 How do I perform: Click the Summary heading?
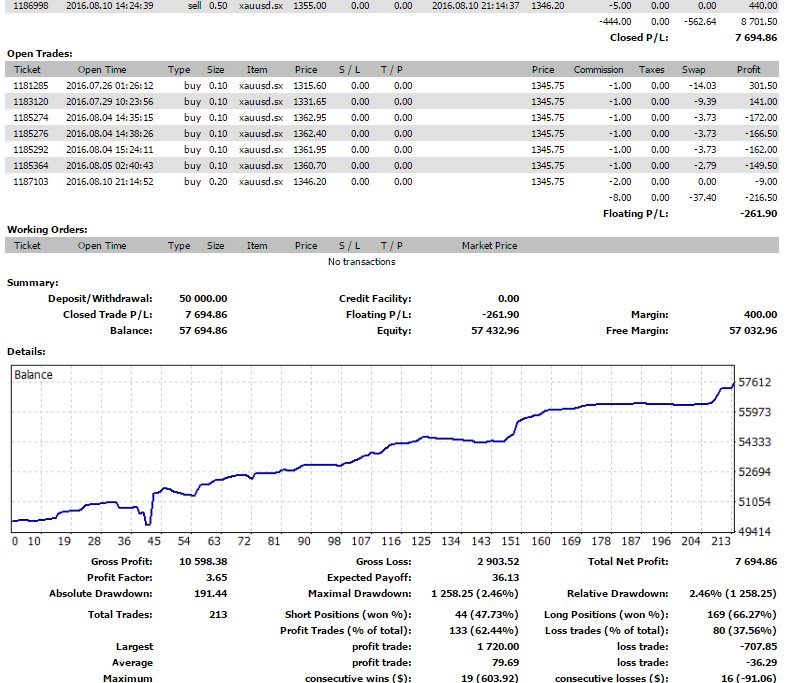tap(32, 283)
